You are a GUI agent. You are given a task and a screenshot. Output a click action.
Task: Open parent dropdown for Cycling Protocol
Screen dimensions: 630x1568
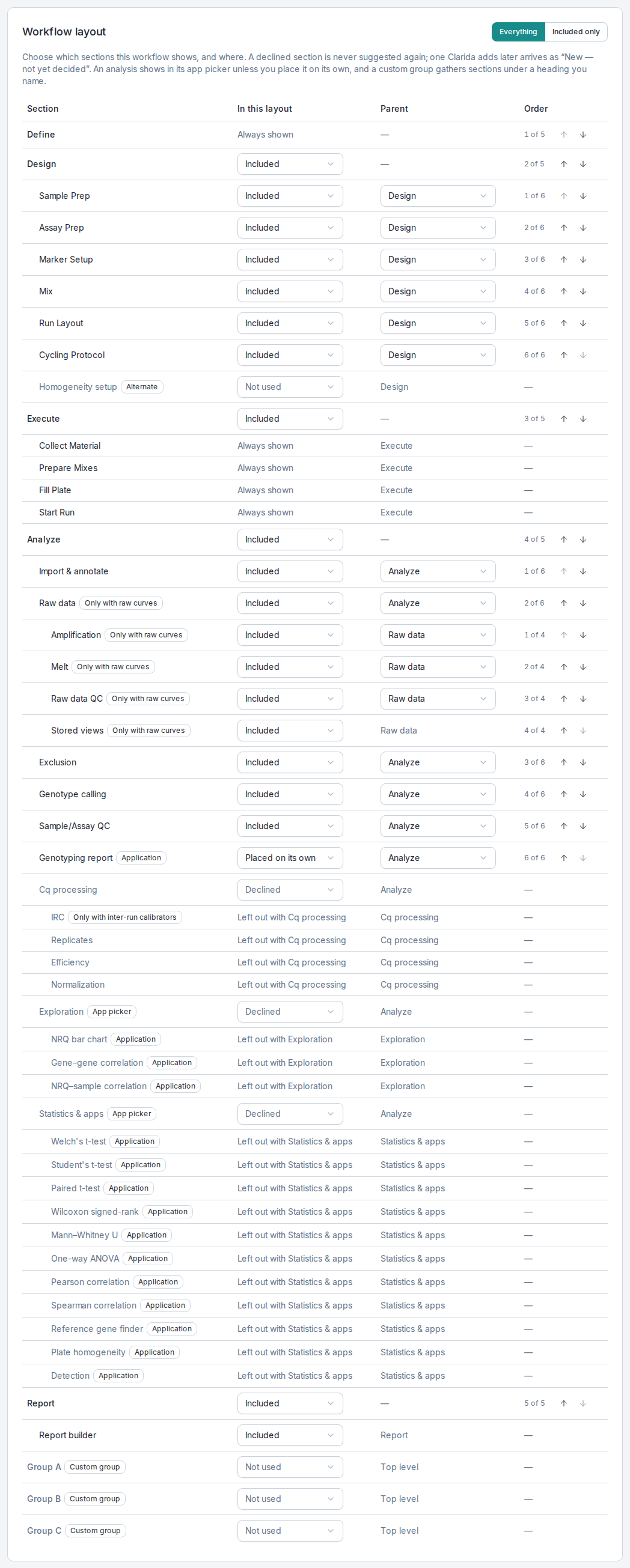(x=438, y=355)
